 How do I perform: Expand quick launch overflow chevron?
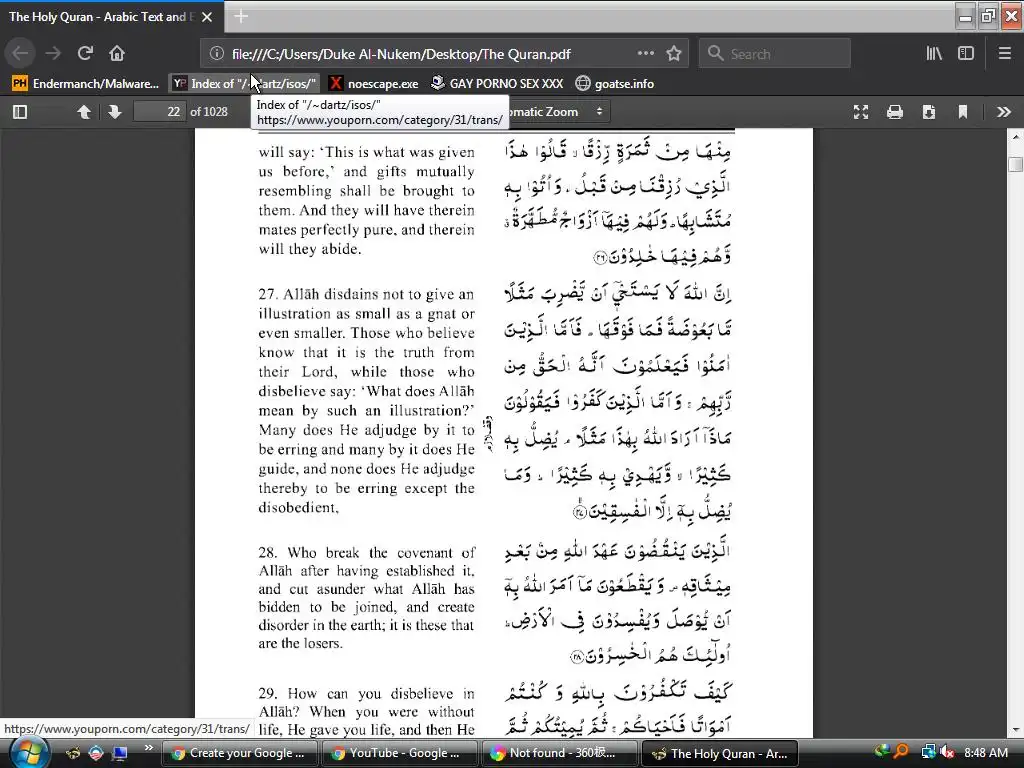tap(149, 747)
